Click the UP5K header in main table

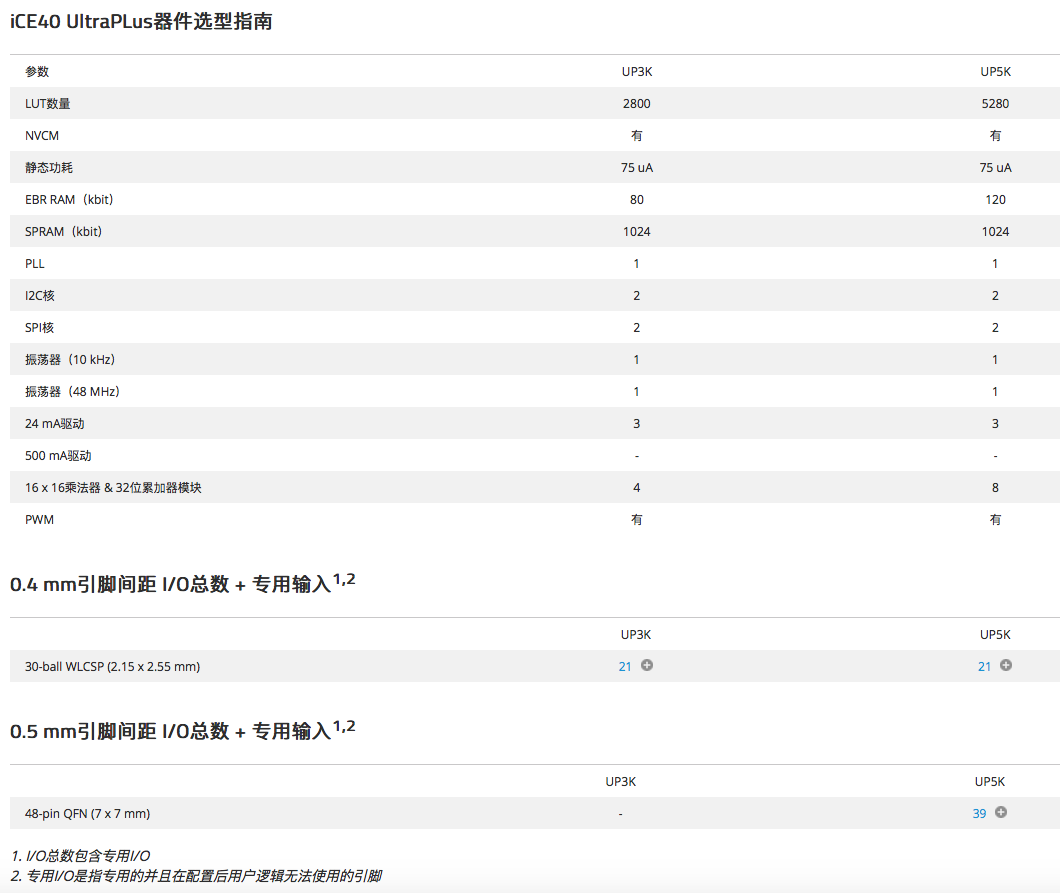[996, 72]
